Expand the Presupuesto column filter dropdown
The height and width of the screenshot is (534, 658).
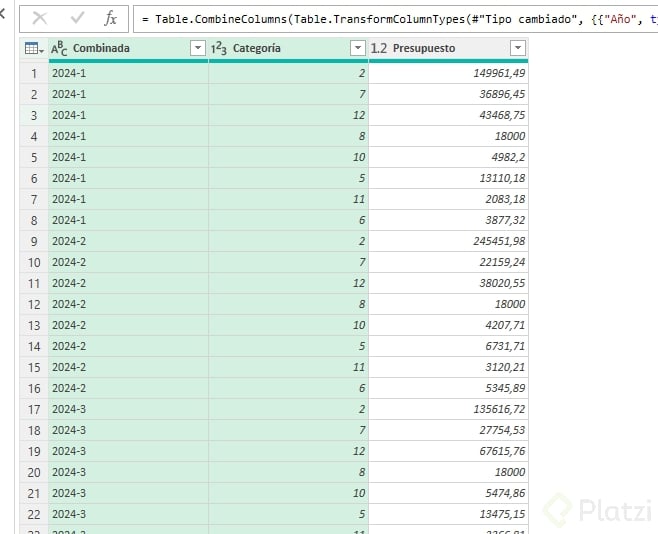coord(517,48)
